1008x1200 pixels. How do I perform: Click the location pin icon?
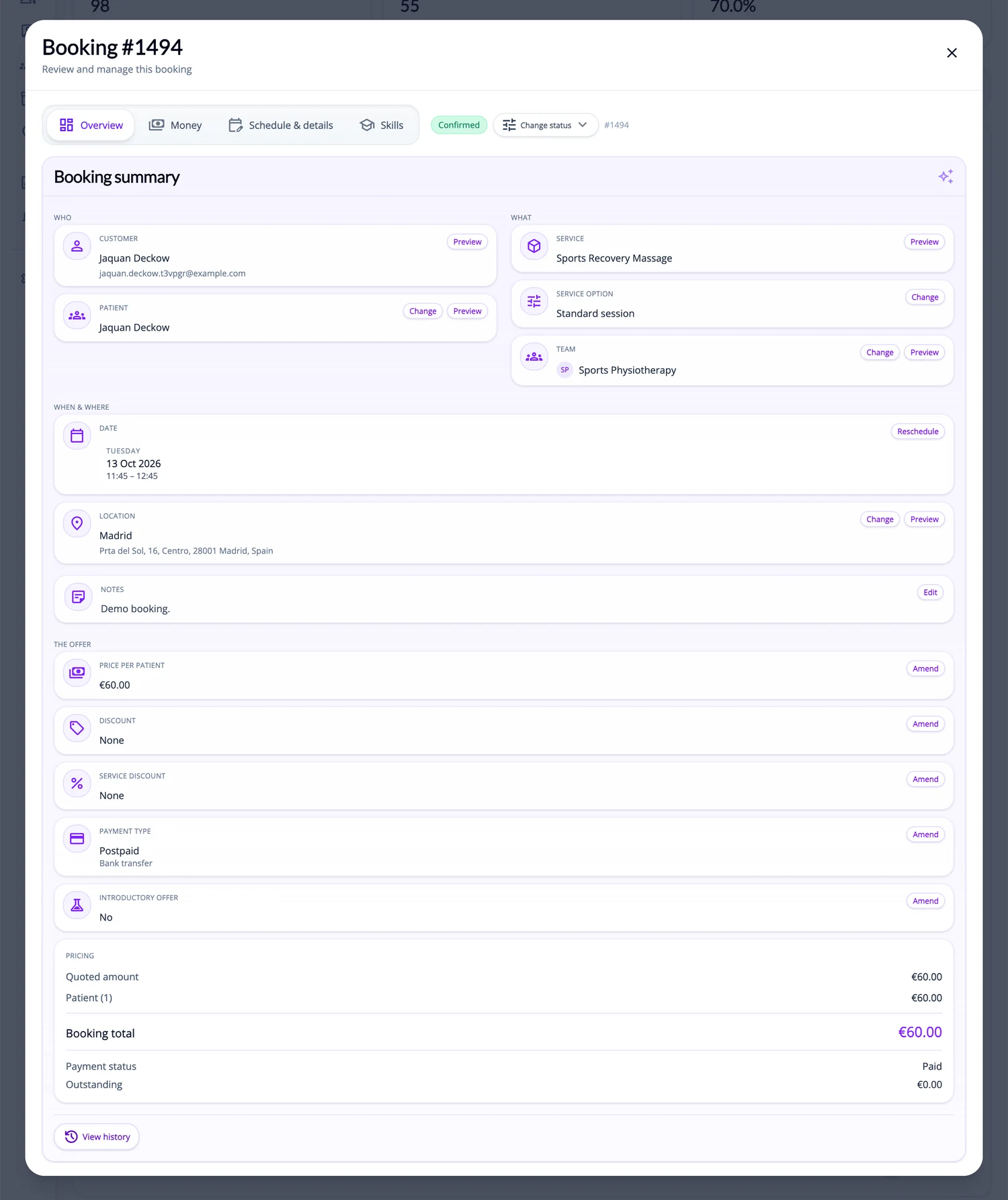click(77, 523)
